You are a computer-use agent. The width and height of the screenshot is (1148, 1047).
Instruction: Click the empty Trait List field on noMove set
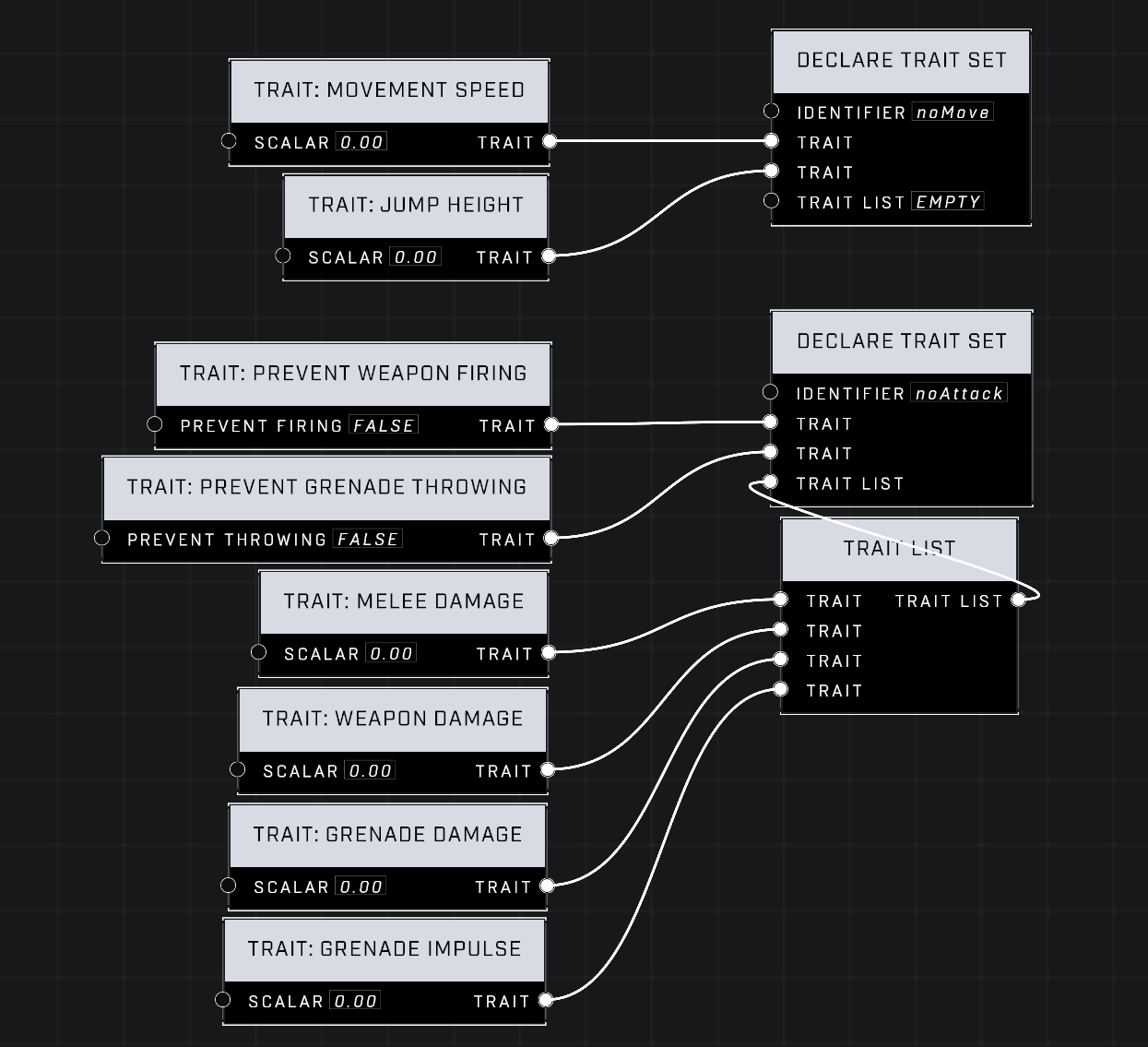pyautogui.click(x=948, y=202)
